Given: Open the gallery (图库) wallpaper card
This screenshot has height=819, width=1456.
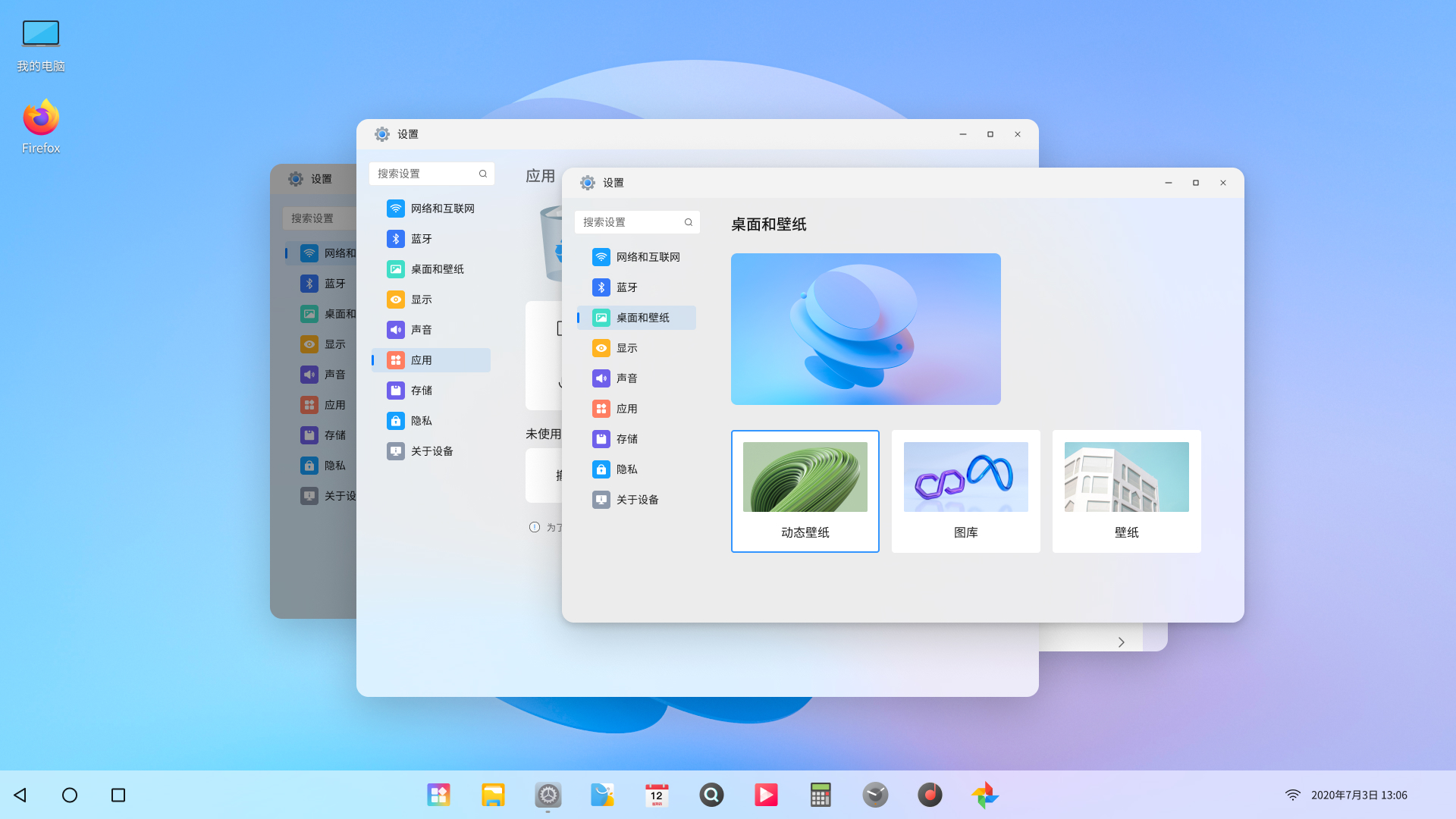Looking at the screenshot, I should coord(965,491).
